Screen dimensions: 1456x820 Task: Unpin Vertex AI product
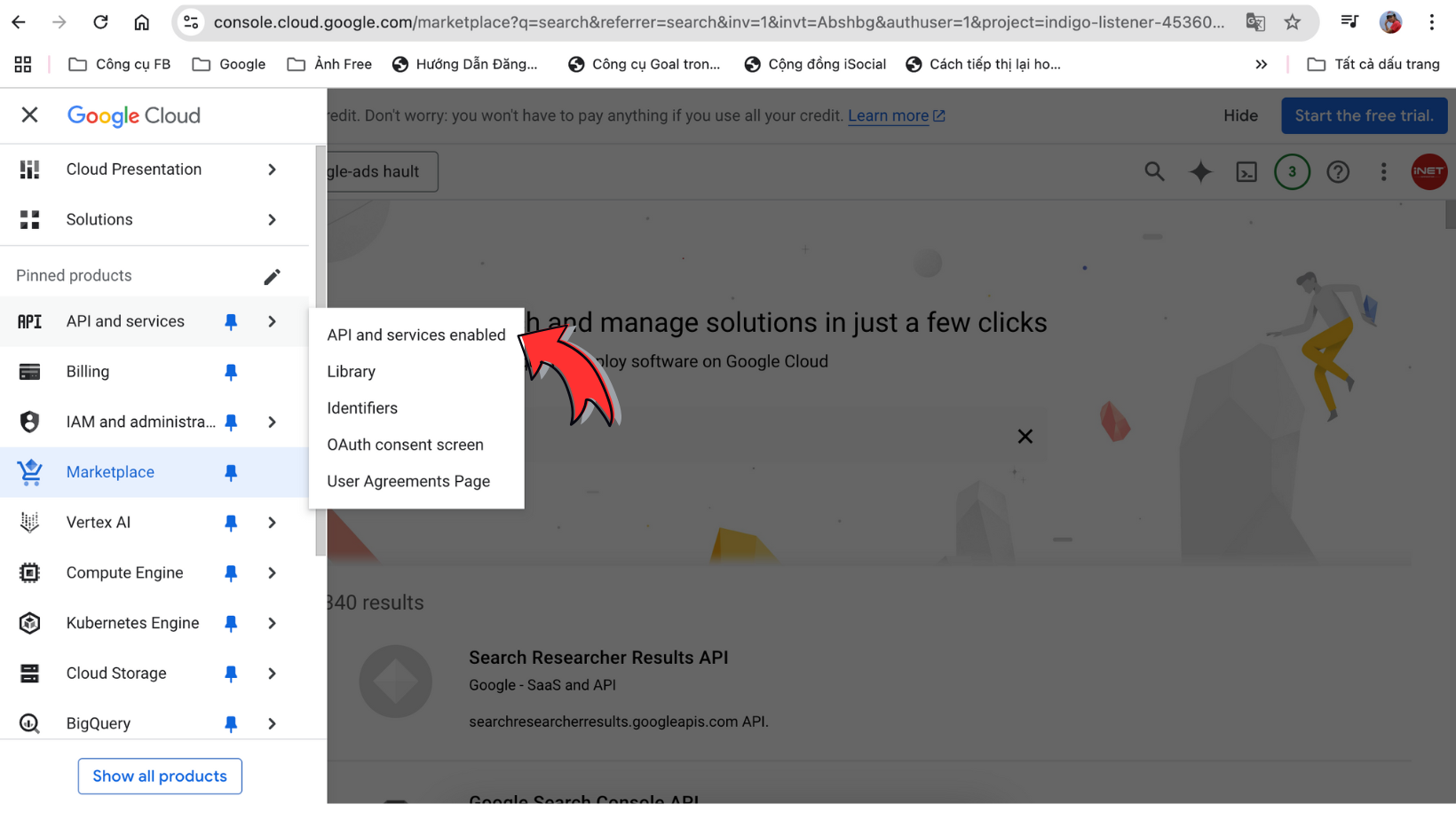(x=231, y=523)
